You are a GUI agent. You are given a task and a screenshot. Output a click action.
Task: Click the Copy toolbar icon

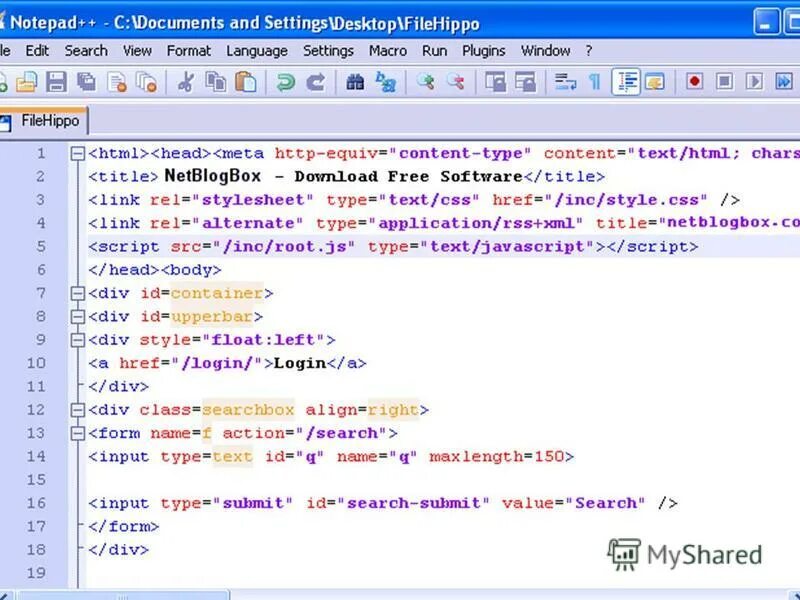pyautogui.click(x=216, y=82)
